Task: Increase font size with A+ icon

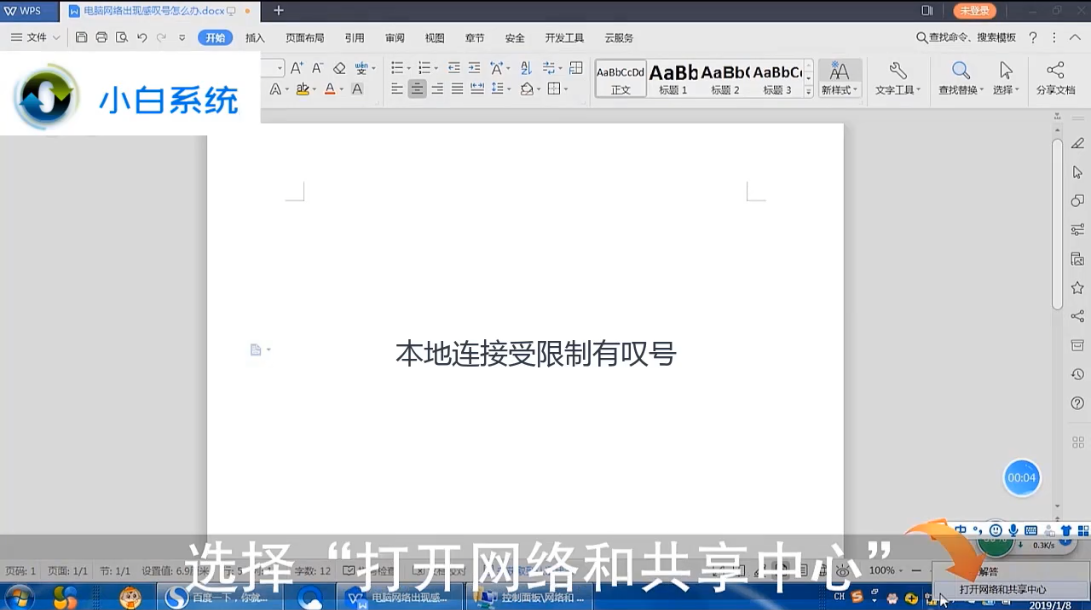Action: (296, 68)
